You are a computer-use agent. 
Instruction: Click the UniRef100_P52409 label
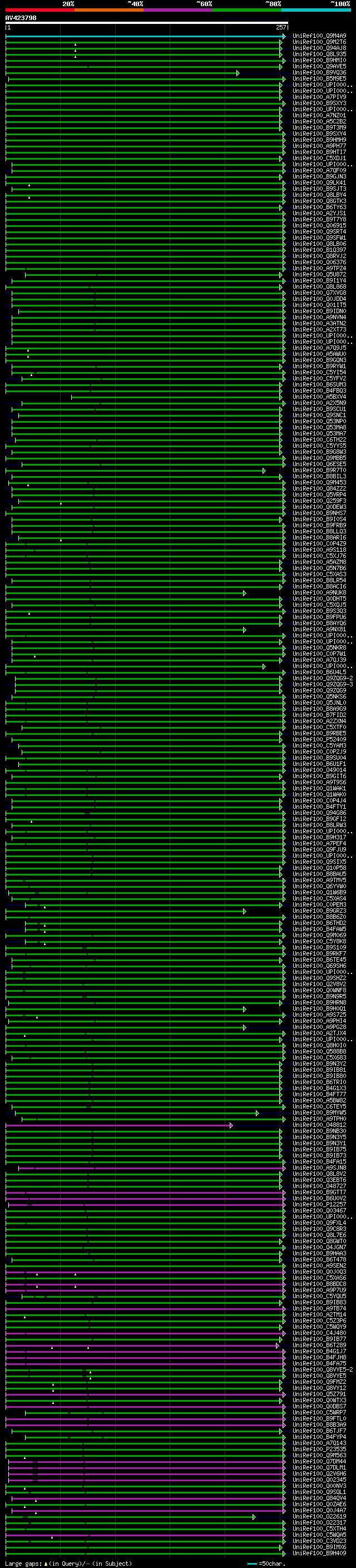(319, 740)
